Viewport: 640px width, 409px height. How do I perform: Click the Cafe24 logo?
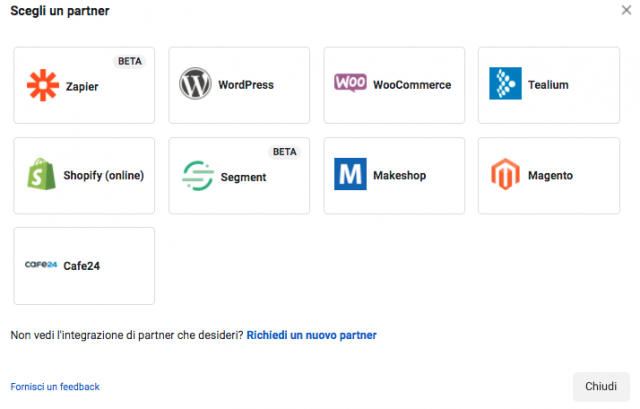(41, 265)
